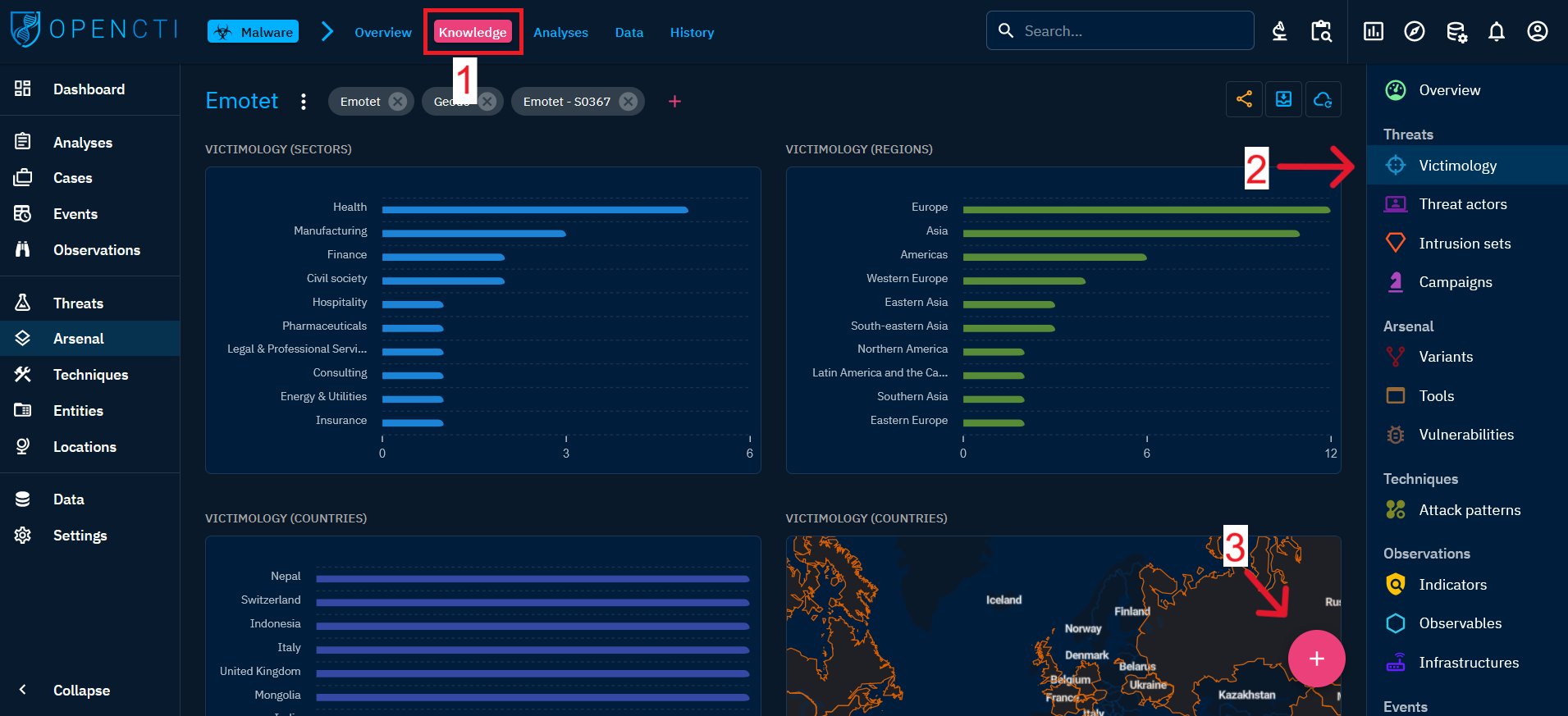Open the user profile icon
This screenshot has height=716, width=1568.
point(1537,32)
